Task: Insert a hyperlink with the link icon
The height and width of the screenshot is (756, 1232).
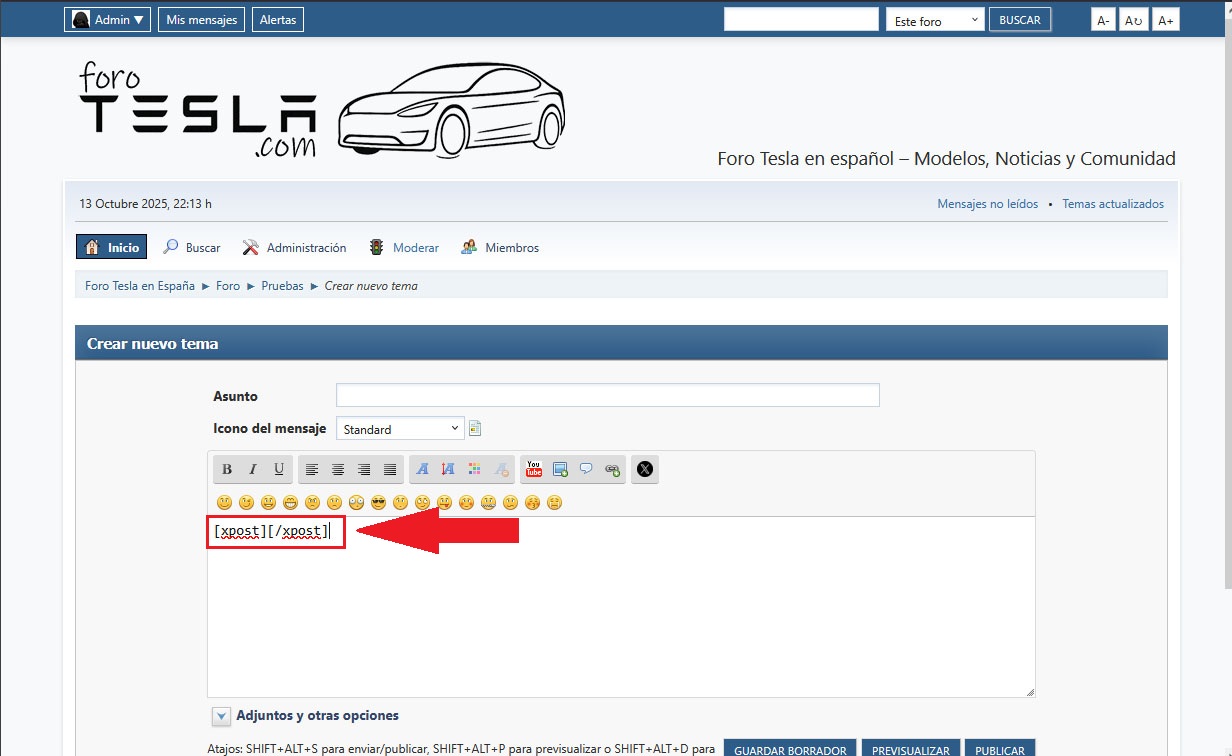Action: point(612,469)
